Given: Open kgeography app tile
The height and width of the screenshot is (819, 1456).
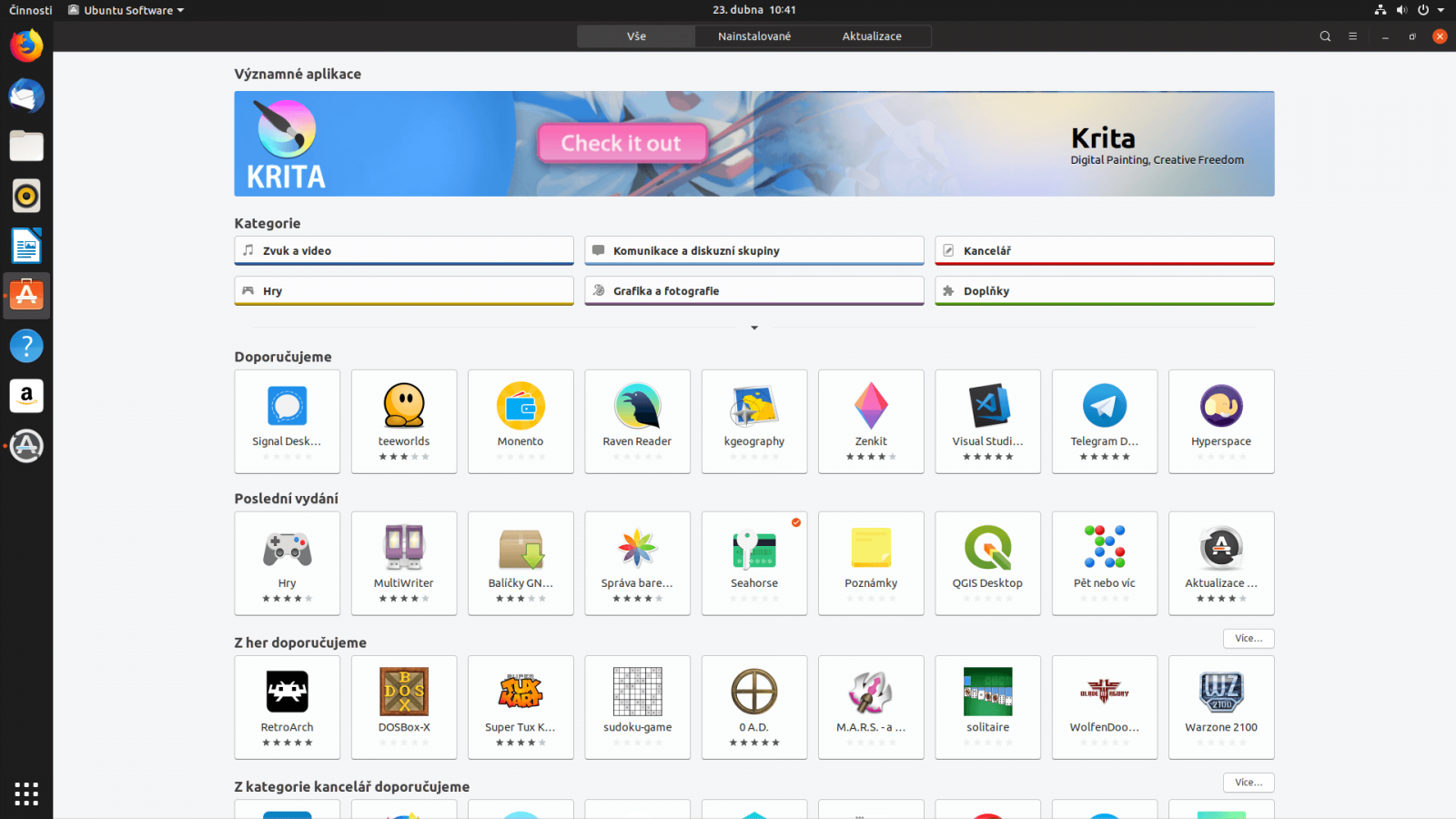Looking at the screenshot, I should (x=754, y=421).
